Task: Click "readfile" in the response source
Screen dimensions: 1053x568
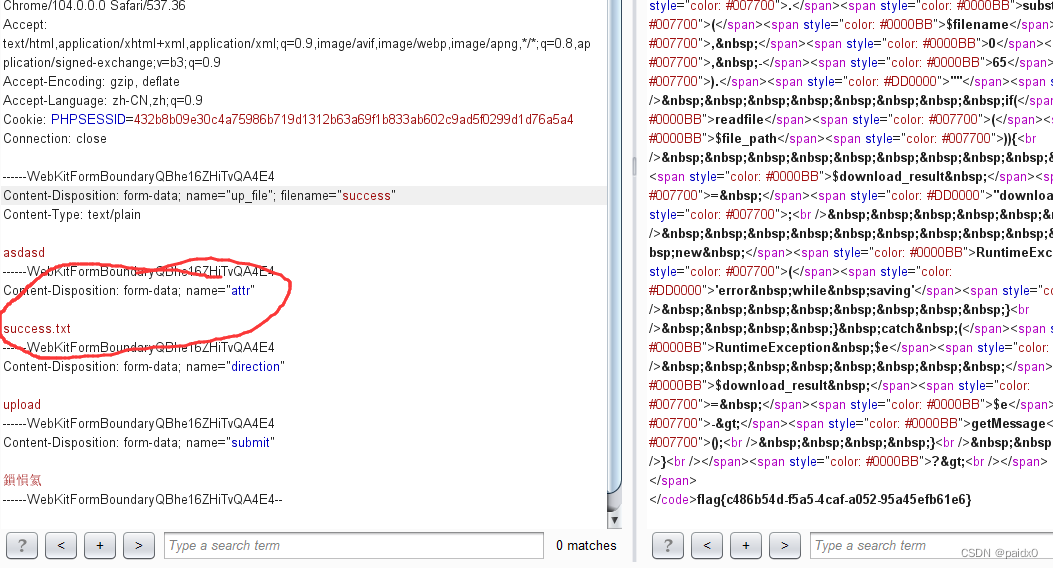Action: (739, 120)
